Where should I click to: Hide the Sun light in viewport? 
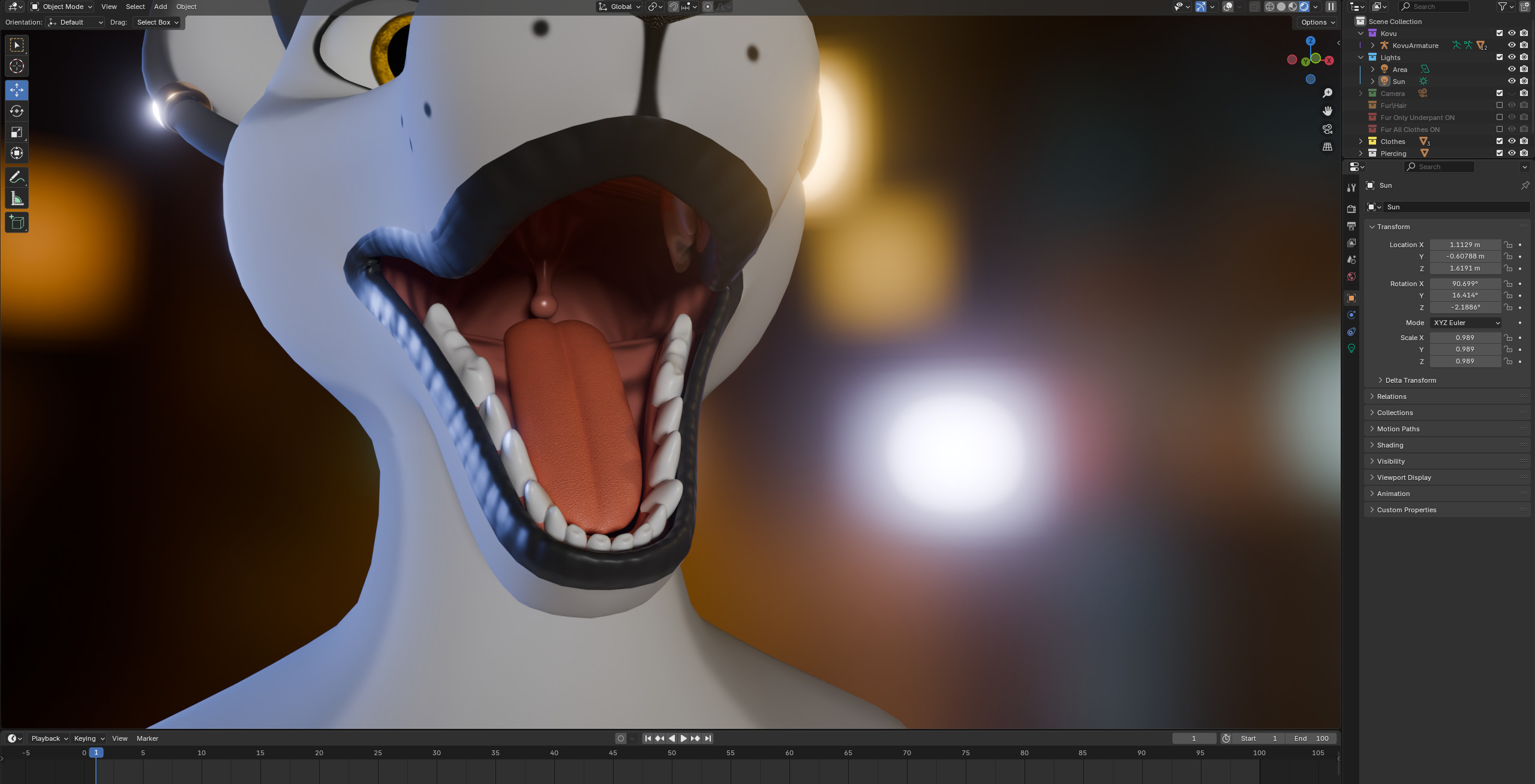(1512, 81)
